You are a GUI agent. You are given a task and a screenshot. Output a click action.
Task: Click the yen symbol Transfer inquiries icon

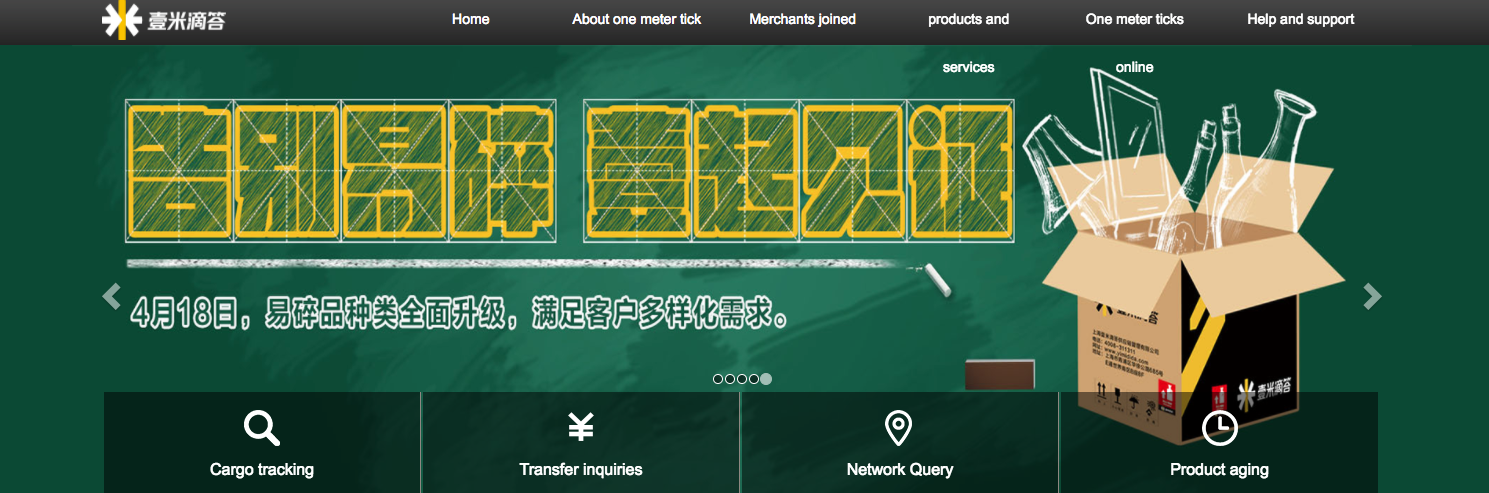click(x=581, y=428)
